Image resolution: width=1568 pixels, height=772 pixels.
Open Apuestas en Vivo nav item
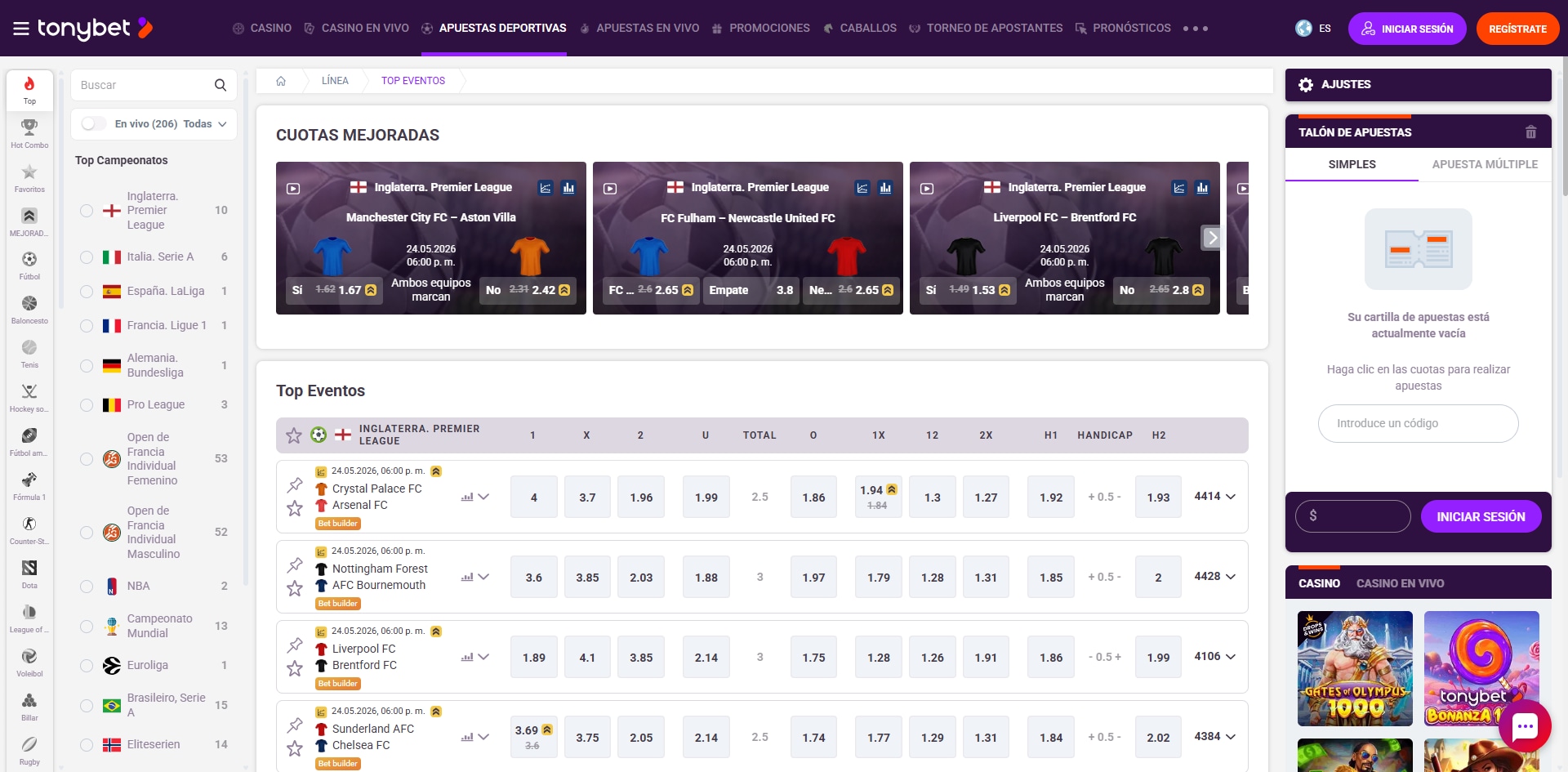(x=639, y=29)
